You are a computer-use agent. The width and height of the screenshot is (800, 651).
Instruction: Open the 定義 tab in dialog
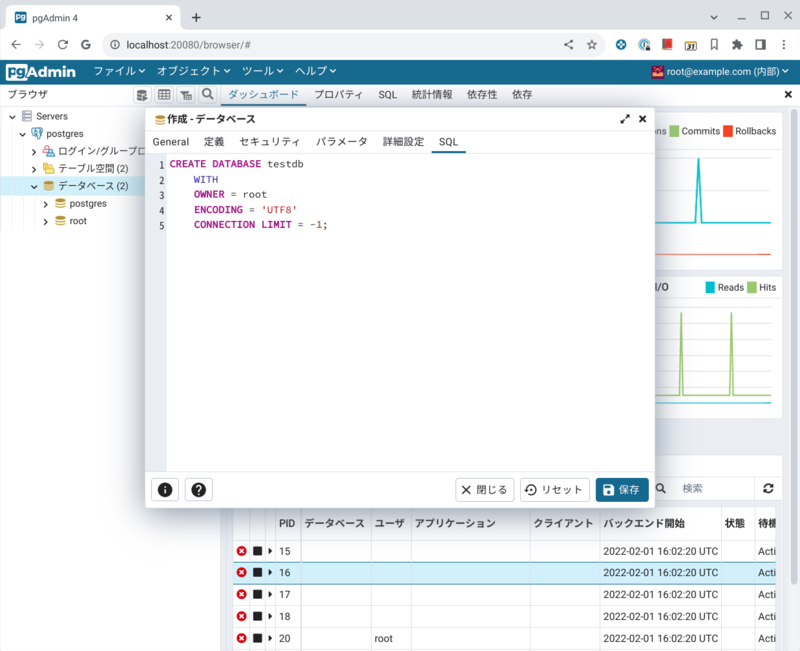click(x=214, y=142)
